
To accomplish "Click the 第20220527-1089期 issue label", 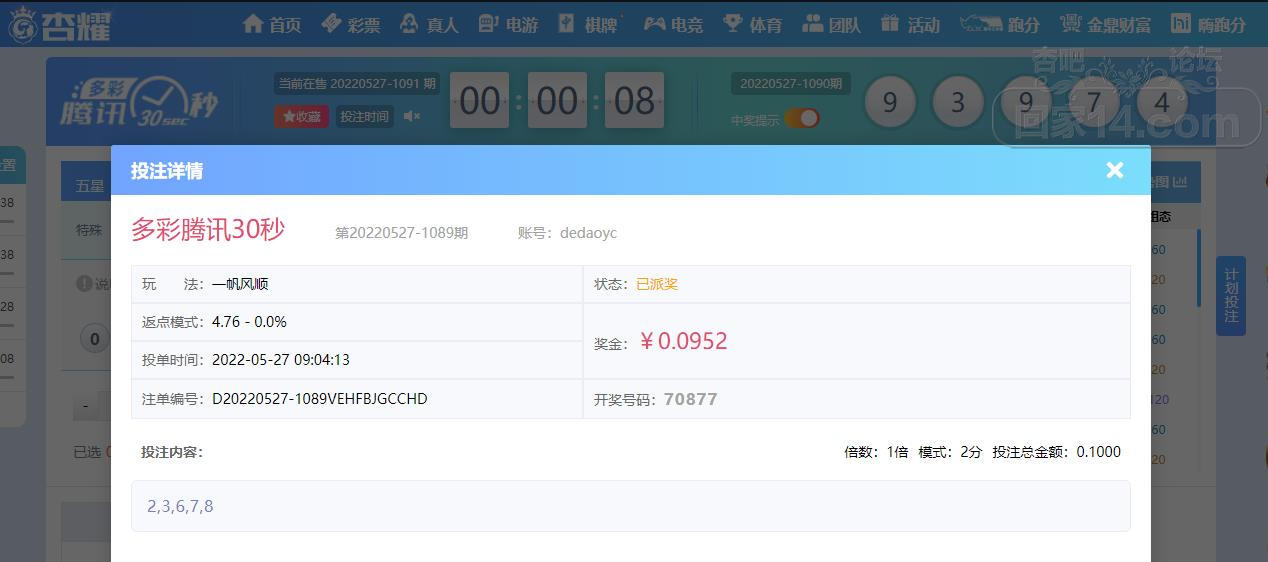I will click(x=401, y=233).
